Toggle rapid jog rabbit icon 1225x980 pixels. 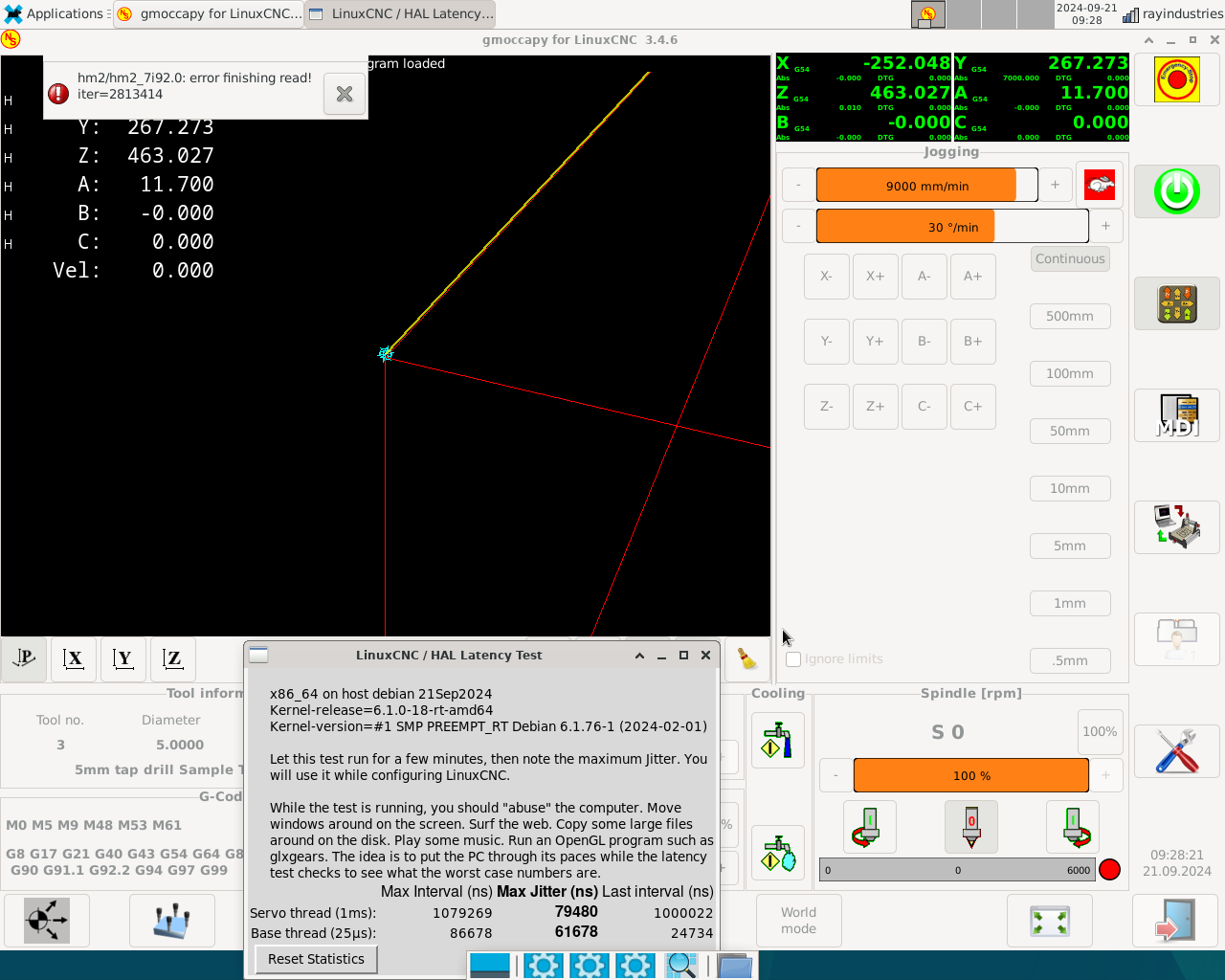click(1100, 184)
